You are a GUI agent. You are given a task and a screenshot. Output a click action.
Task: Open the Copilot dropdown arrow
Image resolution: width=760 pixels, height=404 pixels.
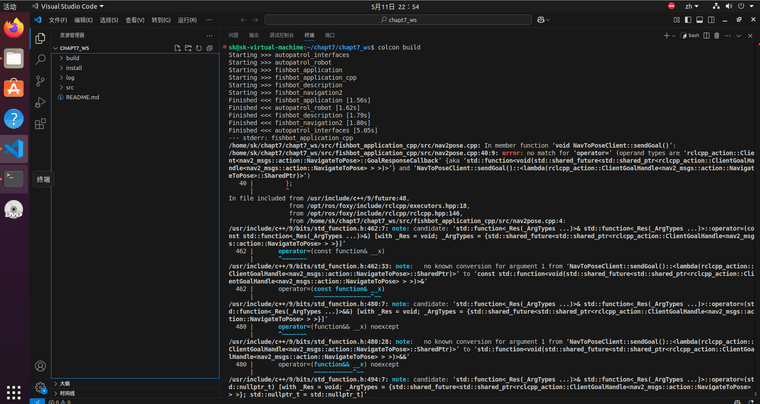548,20
